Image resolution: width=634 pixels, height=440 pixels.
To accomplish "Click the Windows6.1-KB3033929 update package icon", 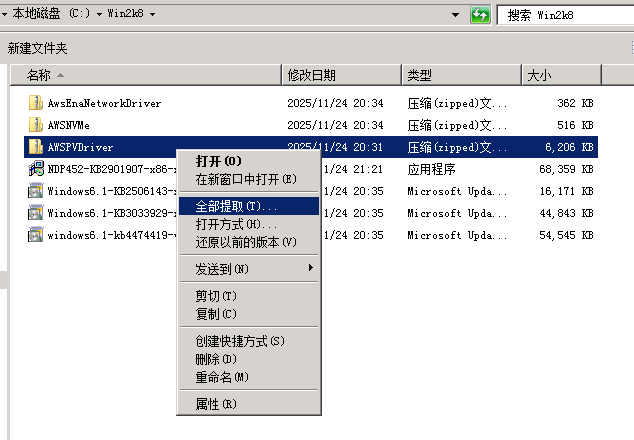I will tap(36, 213).
